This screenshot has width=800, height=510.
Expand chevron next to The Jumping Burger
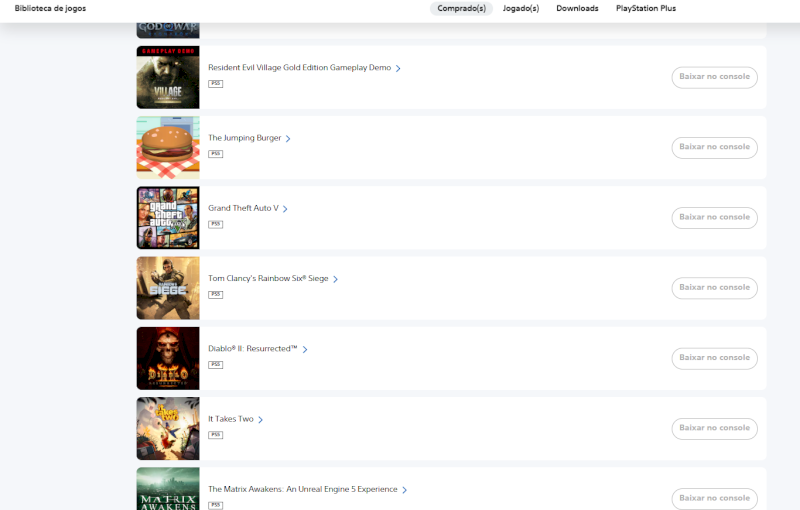(x=288, y=139)
